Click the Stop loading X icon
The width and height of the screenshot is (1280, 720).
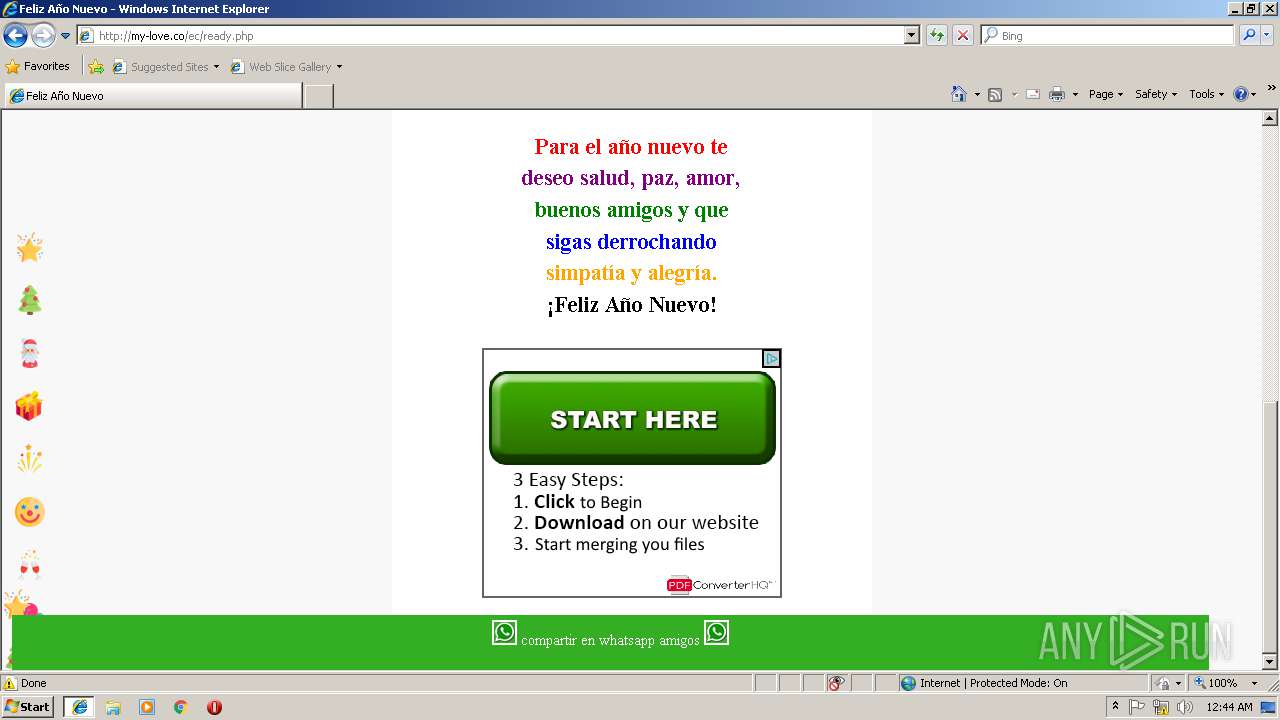point(963,36)
